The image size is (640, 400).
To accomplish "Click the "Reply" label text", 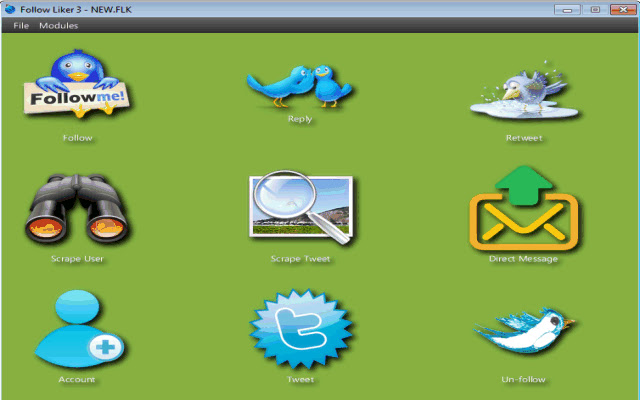I will coord(300,119).
